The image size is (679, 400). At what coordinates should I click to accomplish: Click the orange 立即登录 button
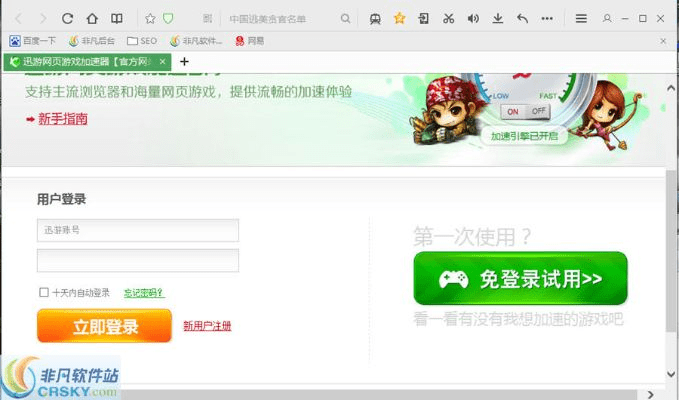click(x=104, y=326)
